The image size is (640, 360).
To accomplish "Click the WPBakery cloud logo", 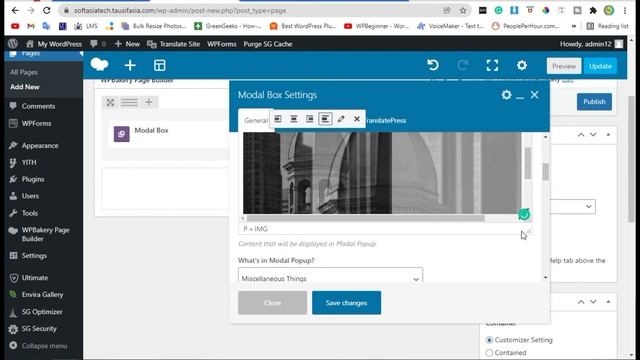I will click(99, 64).
